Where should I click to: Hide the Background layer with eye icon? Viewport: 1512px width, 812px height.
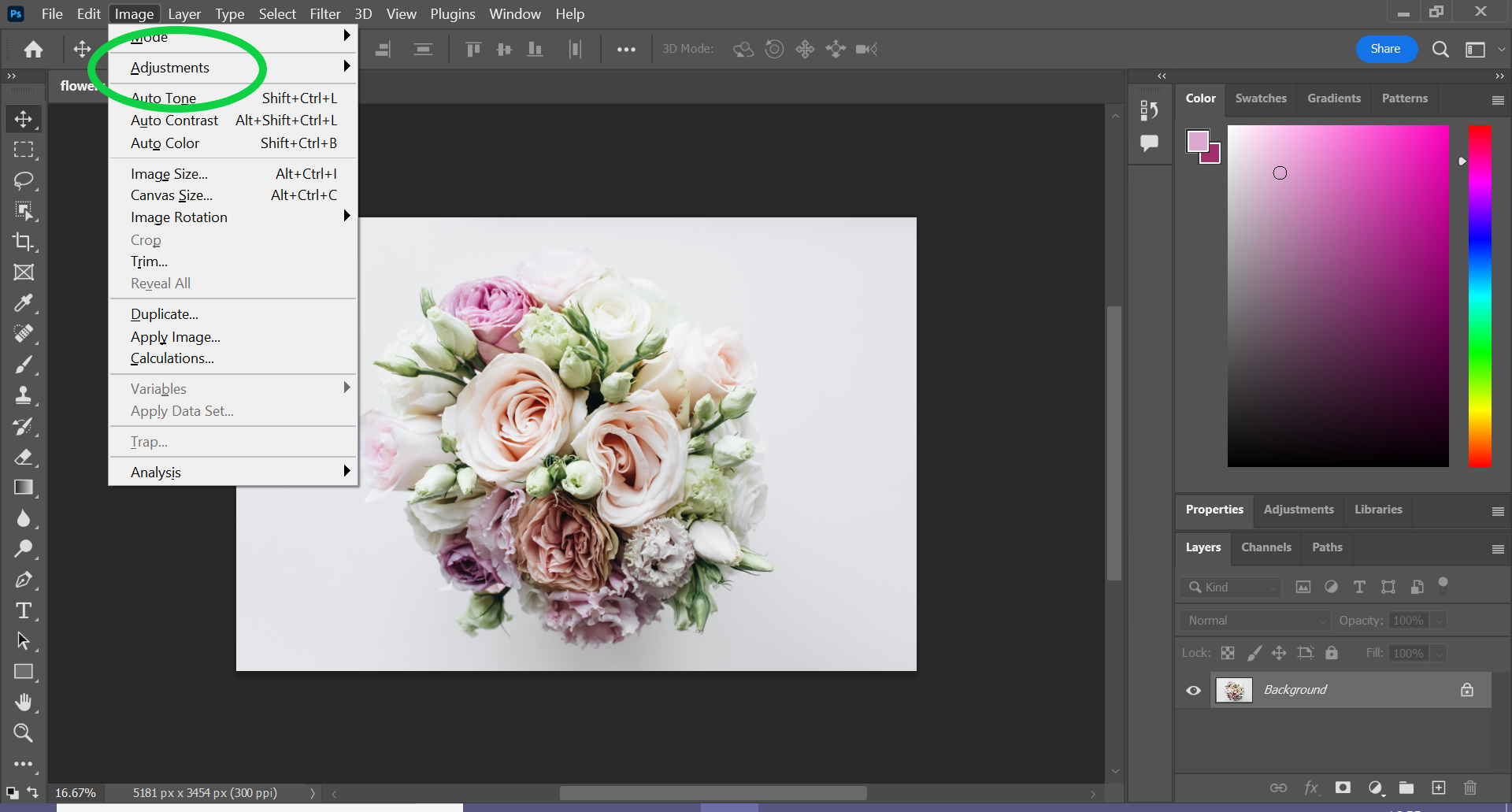[1194, 691]
